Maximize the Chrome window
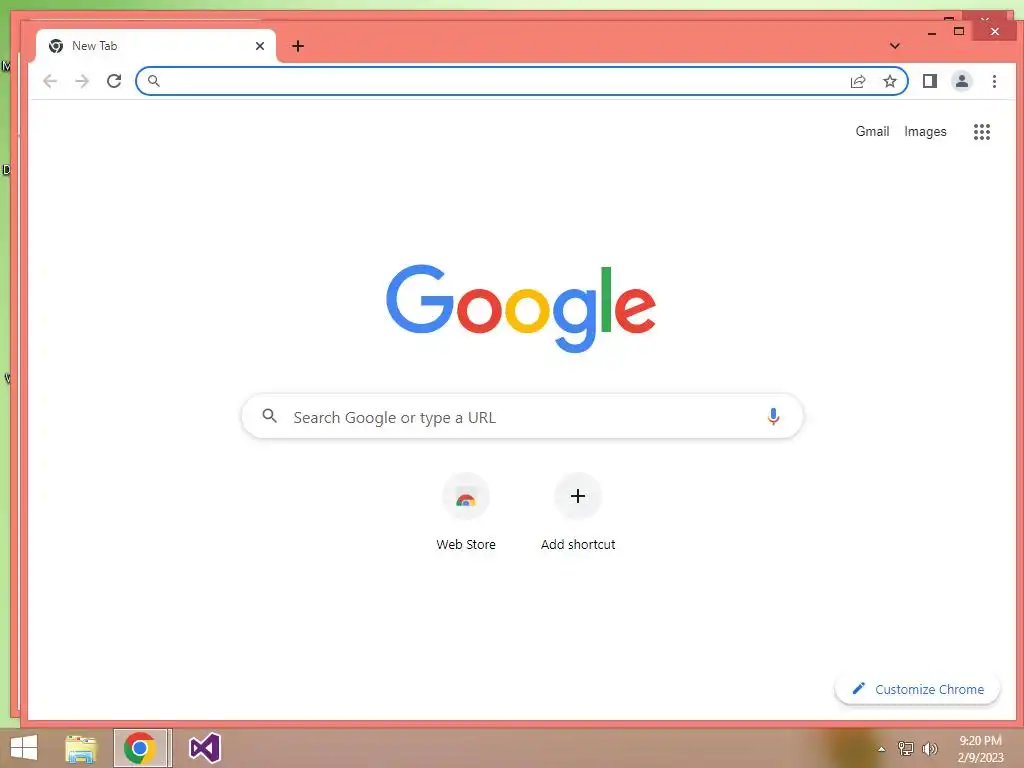This screenshot has width=1024, height=768. pos(959,31)
